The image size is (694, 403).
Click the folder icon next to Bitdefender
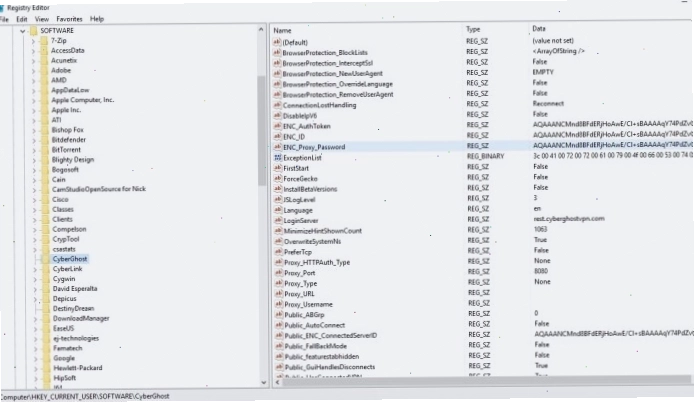tap(45, 140)
